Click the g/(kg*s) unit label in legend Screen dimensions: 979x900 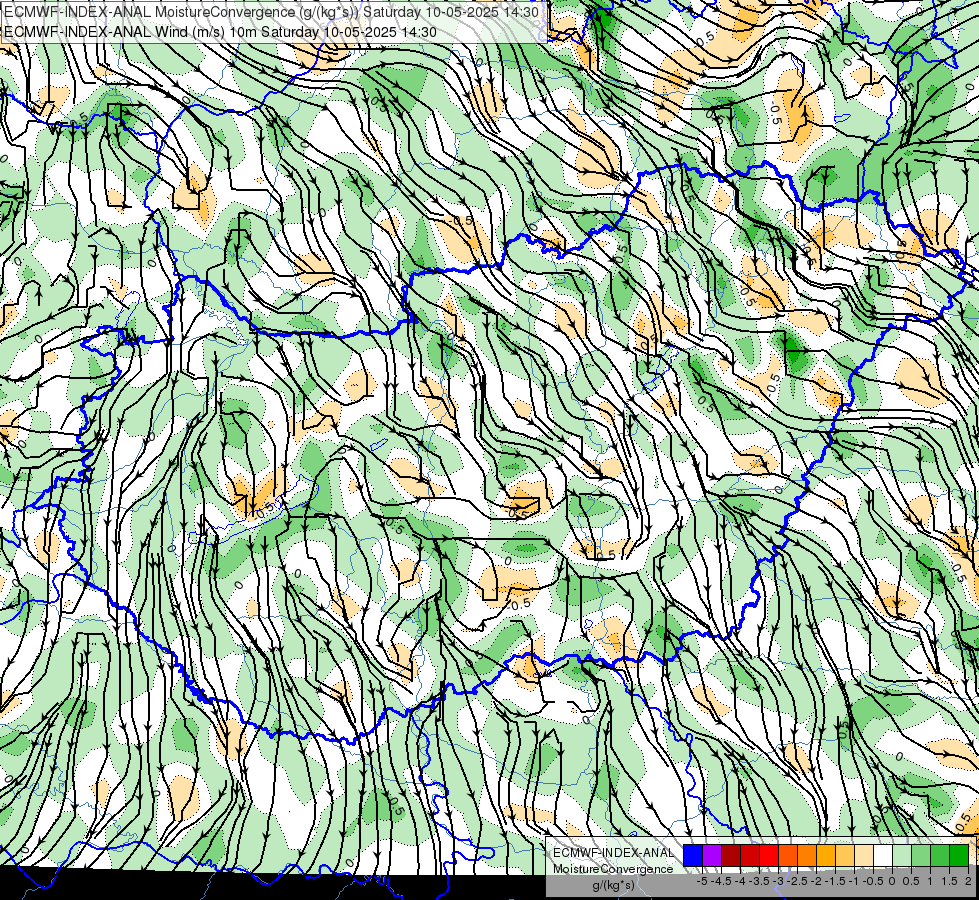(613, 885)
